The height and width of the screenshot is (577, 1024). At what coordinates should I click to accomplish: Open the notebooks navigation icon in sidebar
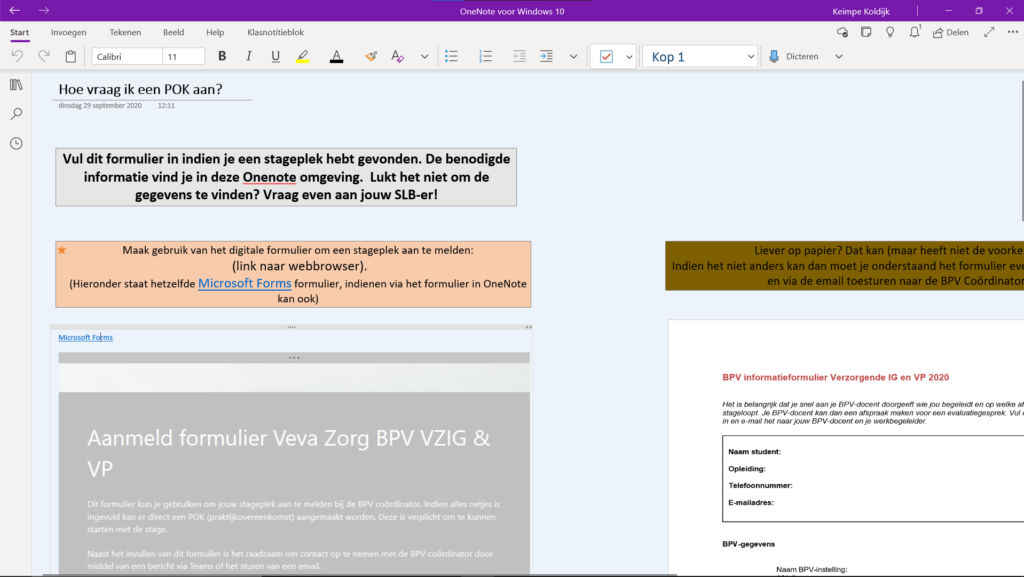pos(17,85)
